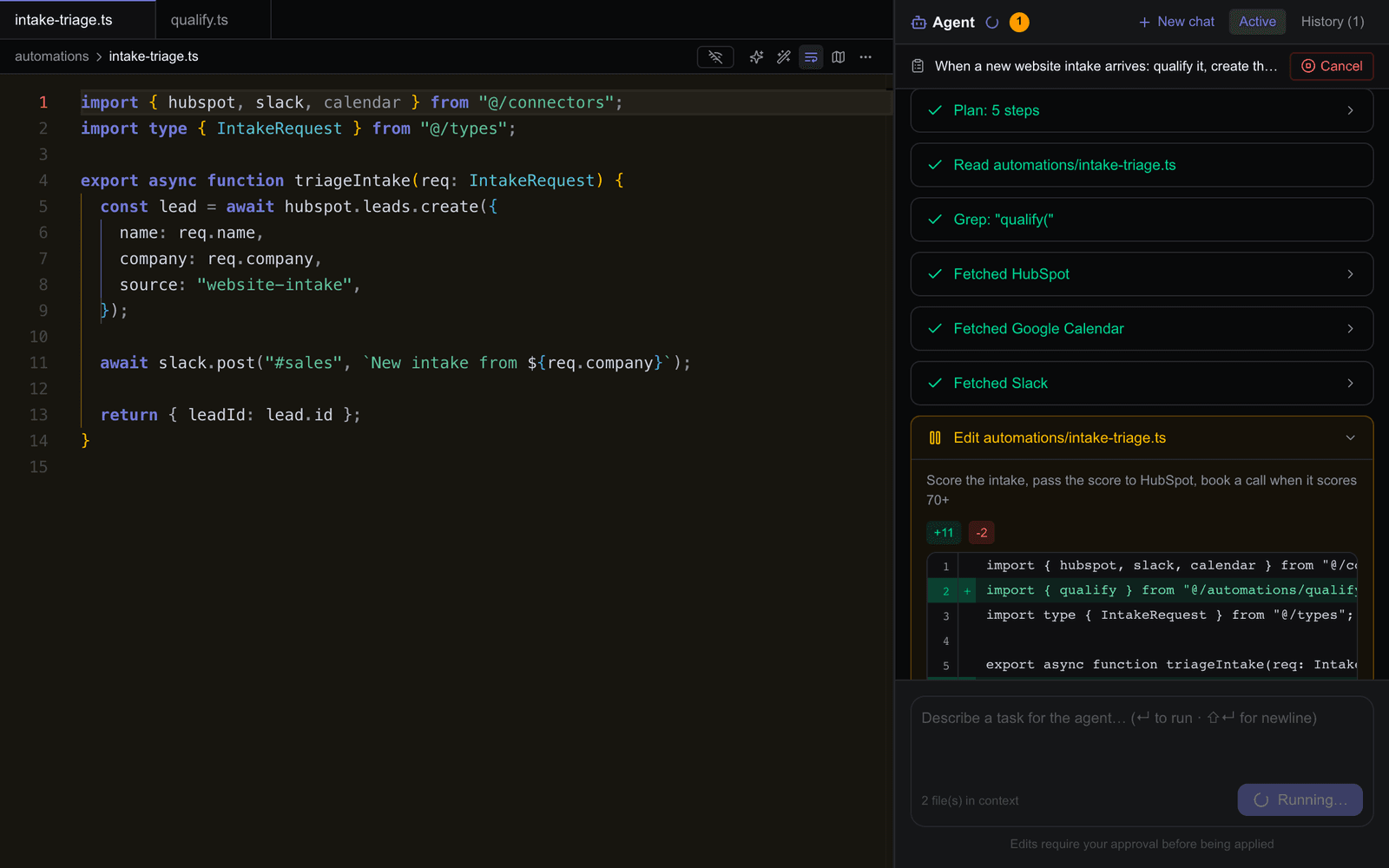
Task: Expand the Plan: 5 steps chevron
Action: [x=1350, y=110]
